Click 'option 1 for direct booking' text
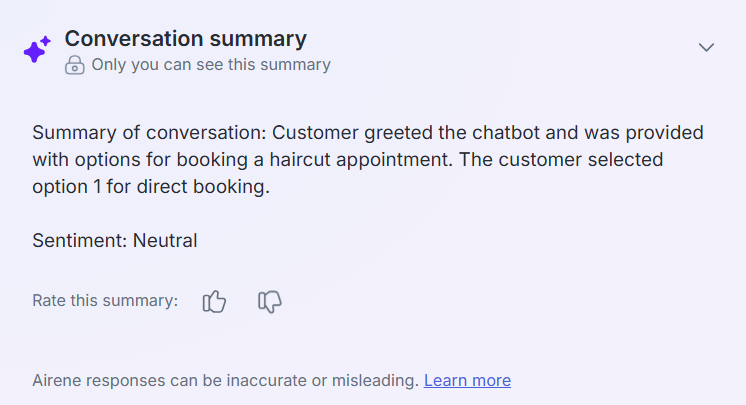The width and height of the screenshot is (746, 405). pyautogui.click(x=150, y=186)
